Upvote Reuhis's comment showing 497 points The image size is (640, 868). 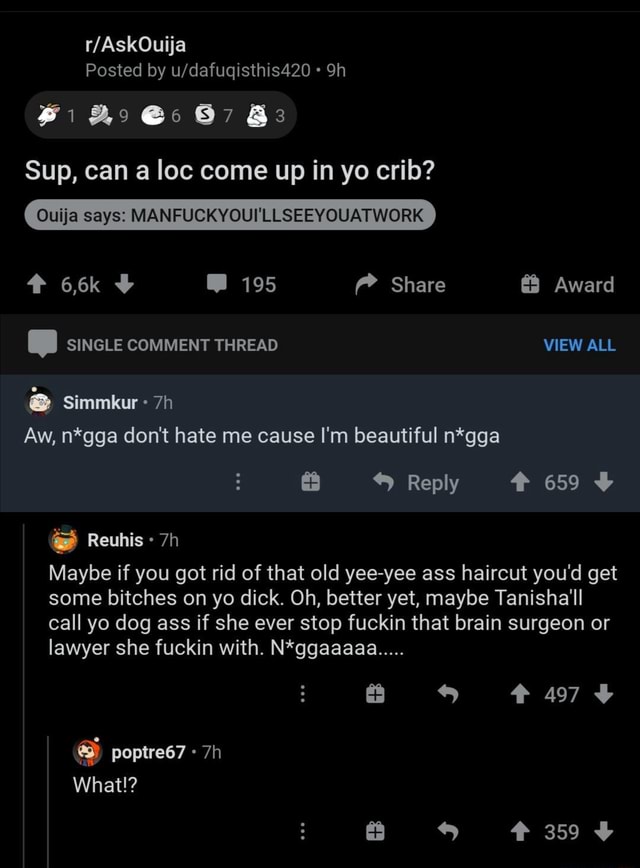[520, 695]
